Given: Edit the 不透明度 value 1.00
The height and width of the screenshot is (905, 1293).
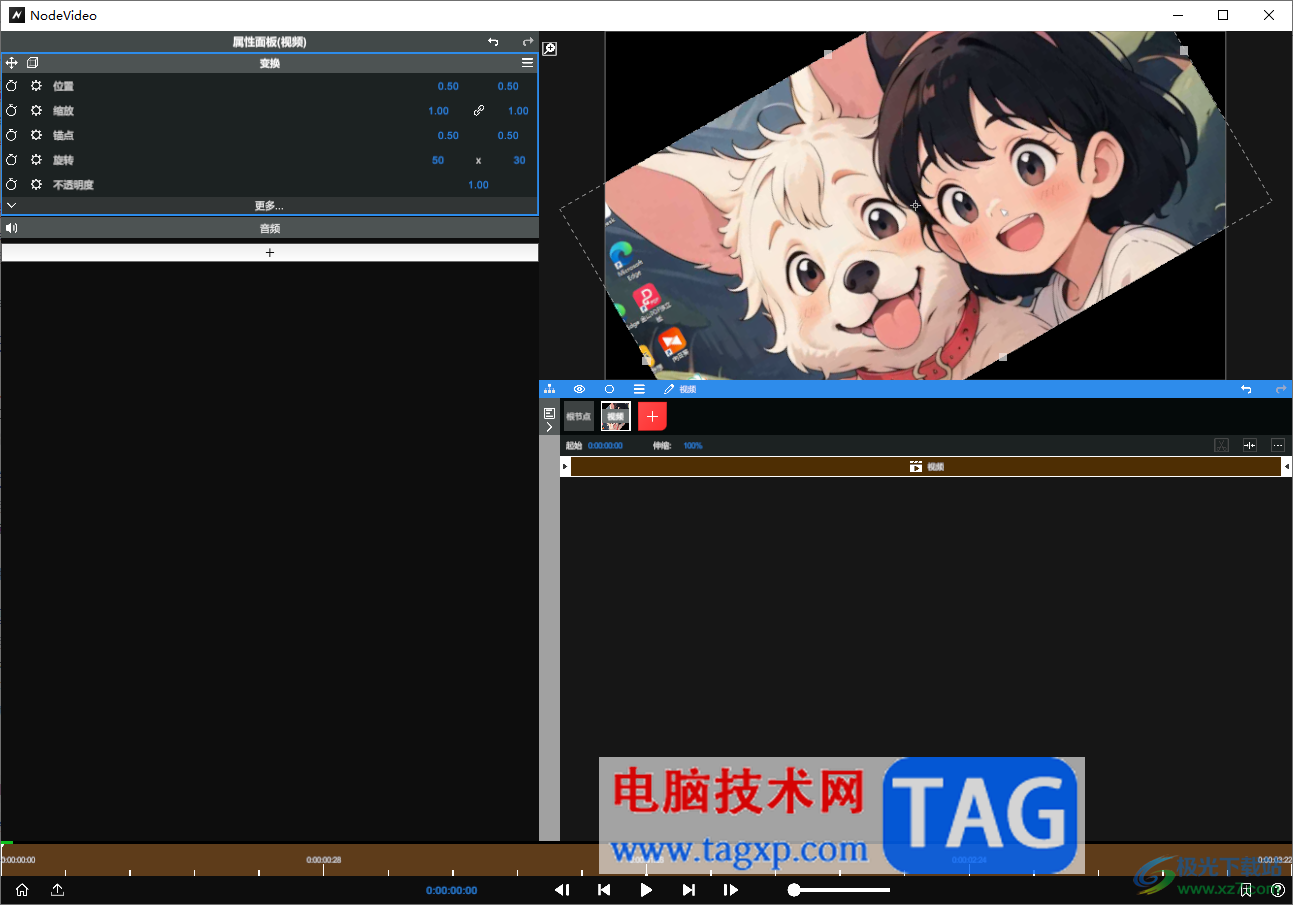Looking at the screenshot, I should pos(479,185).
